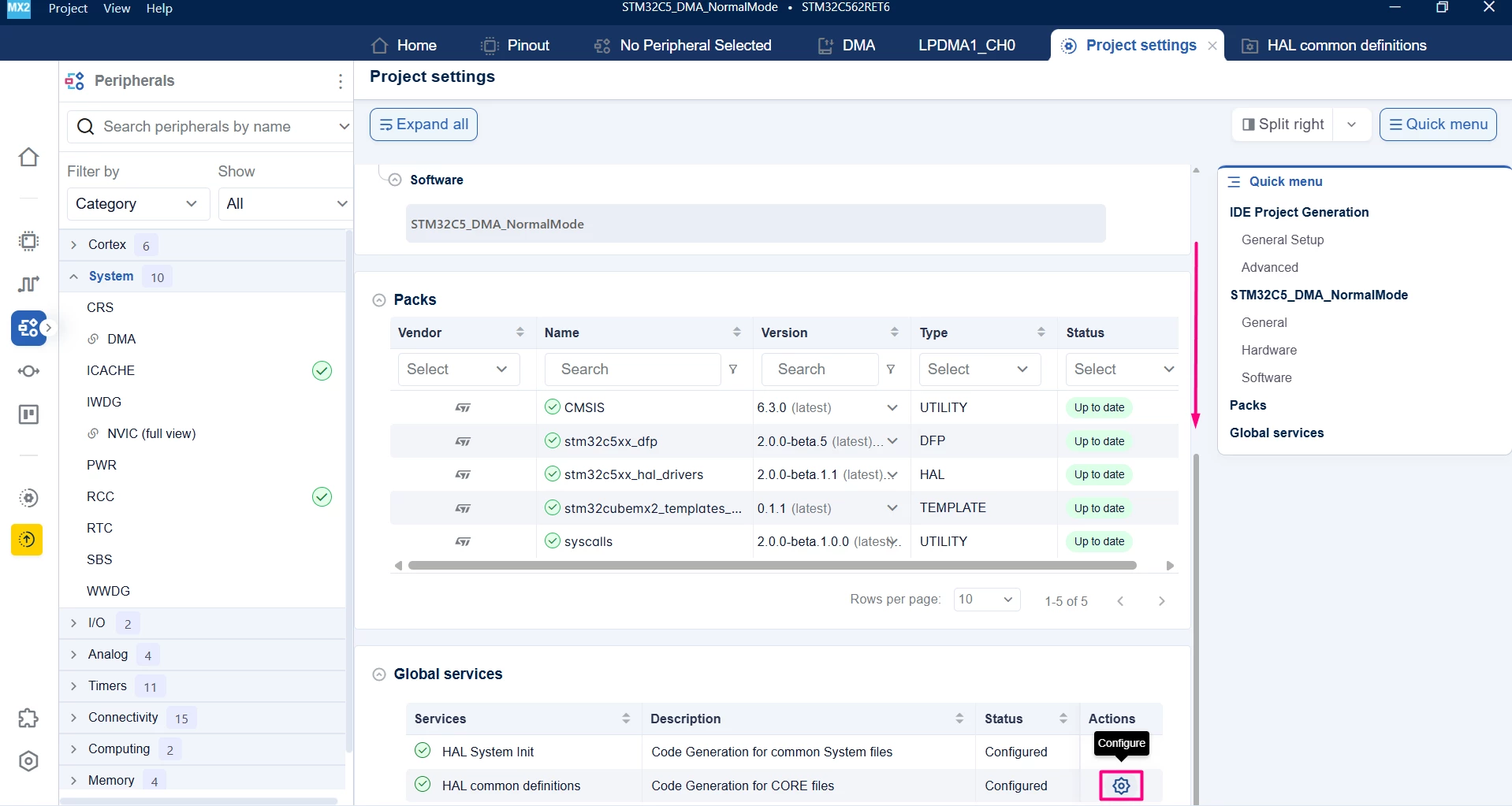Image resolution: width=1512 pixels, height=806 pixels.
Task: Click the yellow code generation icon
Action: click(27, 540)
